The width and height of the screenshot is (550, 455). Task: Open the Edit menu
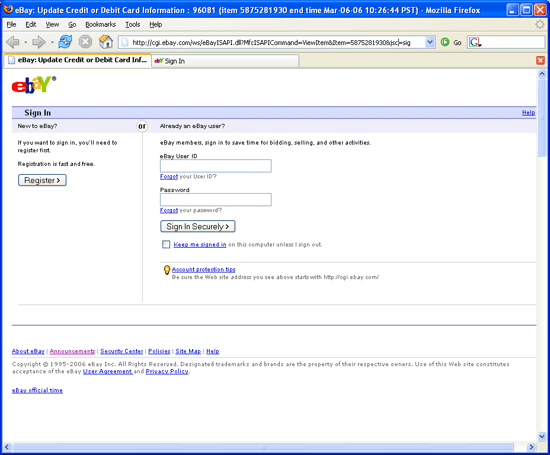click(x=31, y=24)
